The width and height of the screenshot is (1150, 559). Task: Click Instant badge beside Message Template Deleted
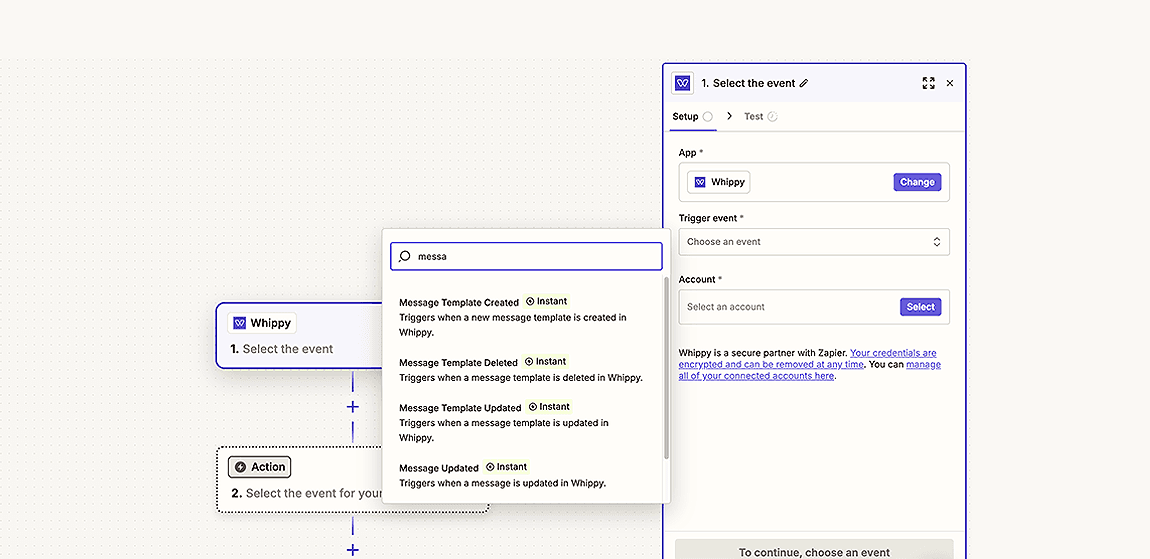546,362
